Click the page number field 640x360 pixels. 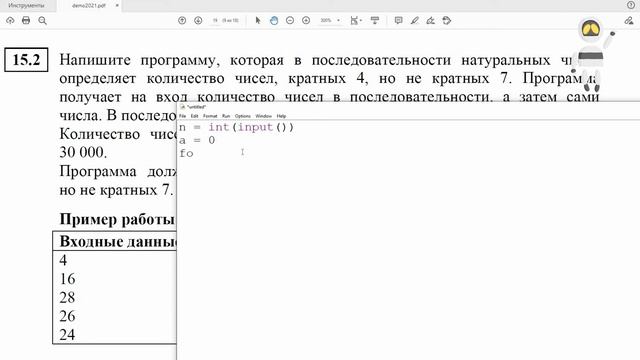[215, 20]
